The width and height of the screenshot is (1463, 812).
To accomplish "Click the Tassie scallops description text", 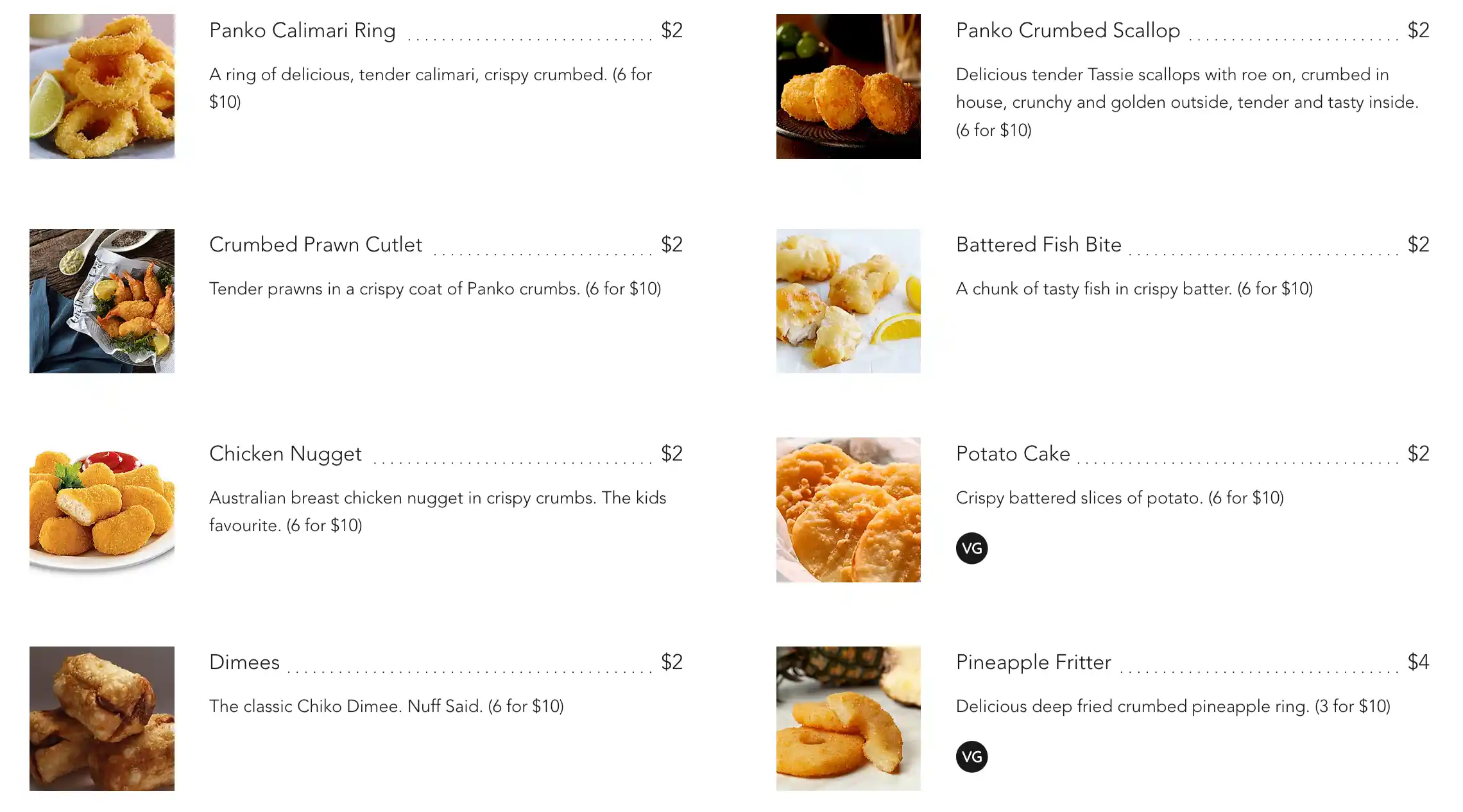I will [x=1186, y=102].
